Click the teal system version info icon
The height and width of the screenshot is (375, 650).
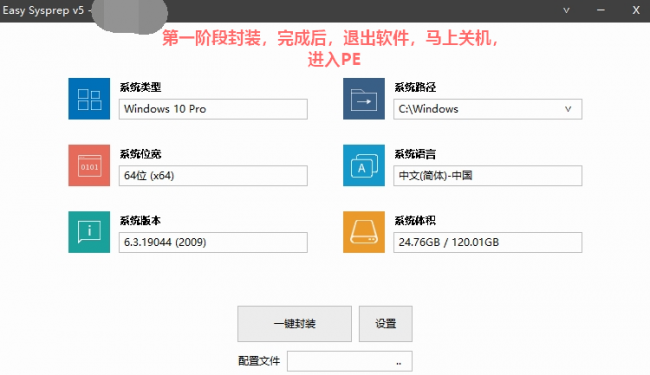89,232
